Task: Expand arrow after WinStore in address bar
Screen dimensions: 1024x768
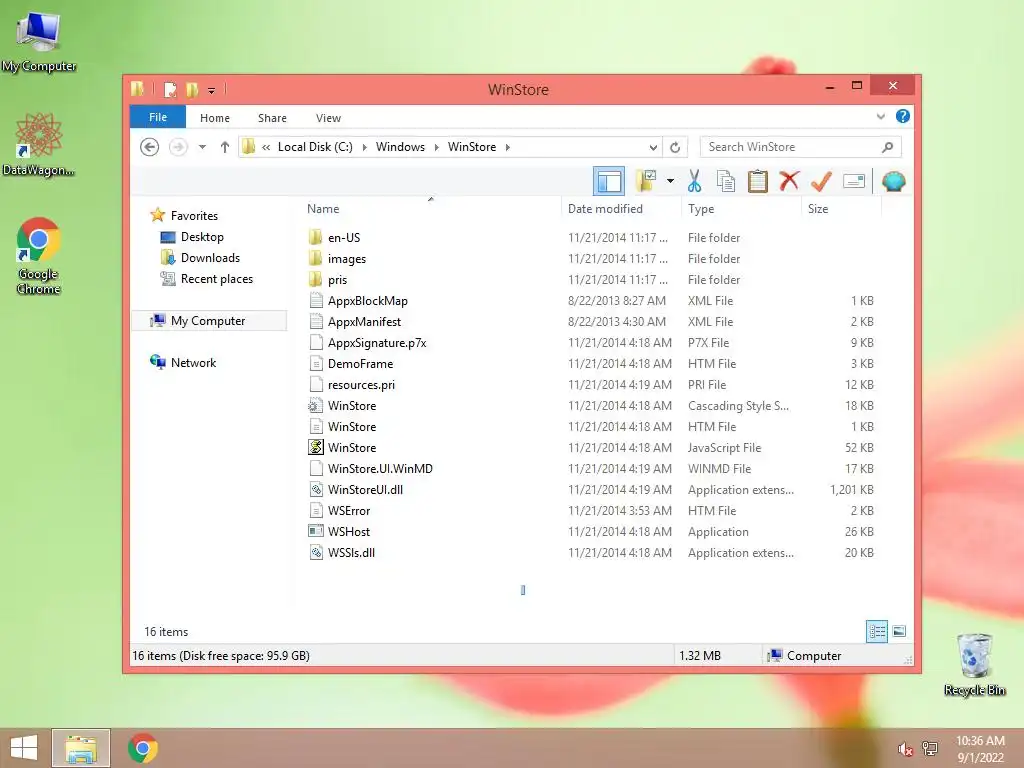Action: click(507, 147)
